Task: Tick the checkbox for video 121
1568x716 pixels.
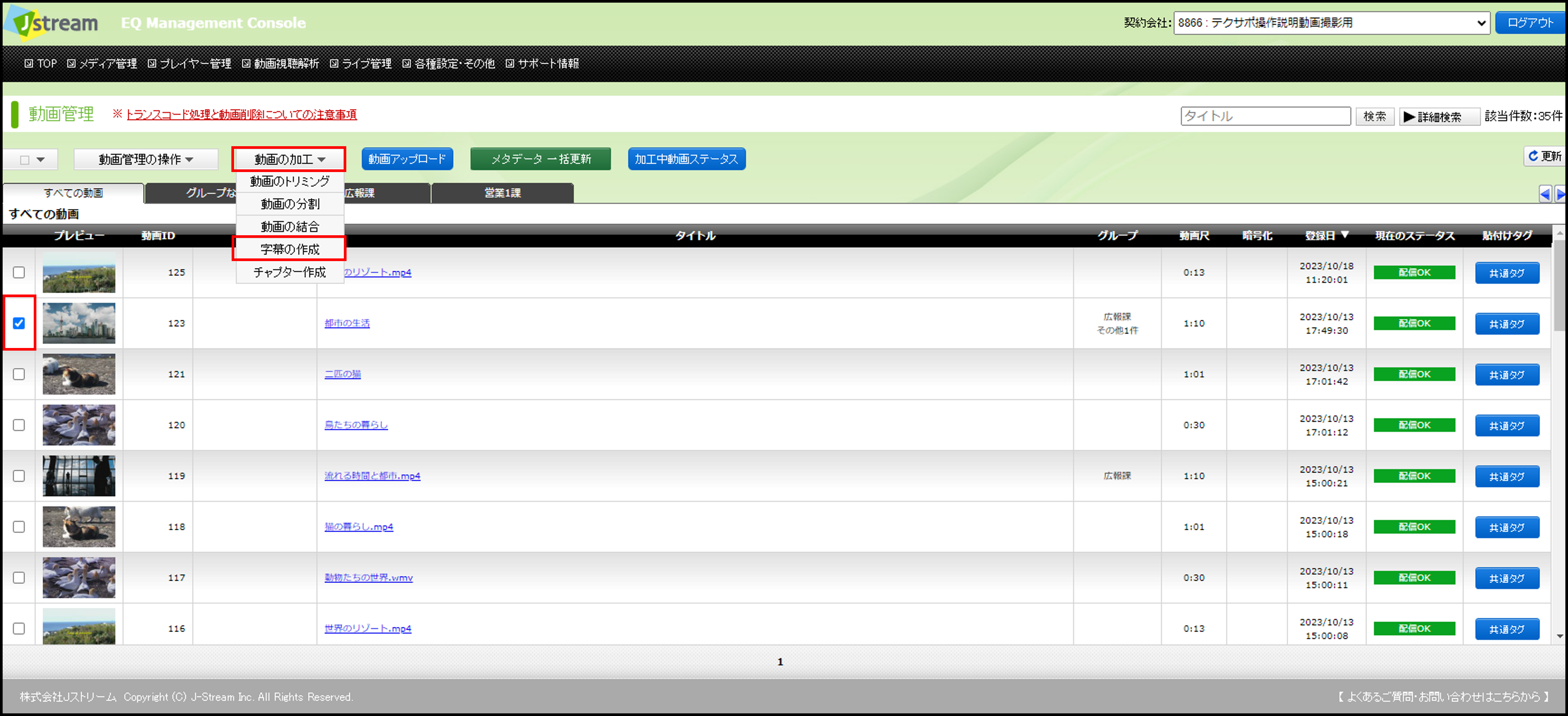Action: point(19,374)
